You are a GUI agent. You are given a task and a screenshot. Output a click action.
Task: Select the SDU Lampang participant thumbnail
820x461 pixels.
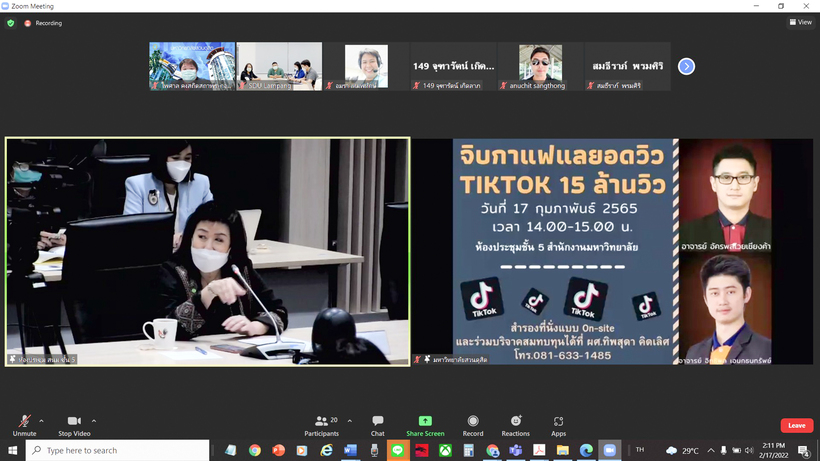click(279, 66)
